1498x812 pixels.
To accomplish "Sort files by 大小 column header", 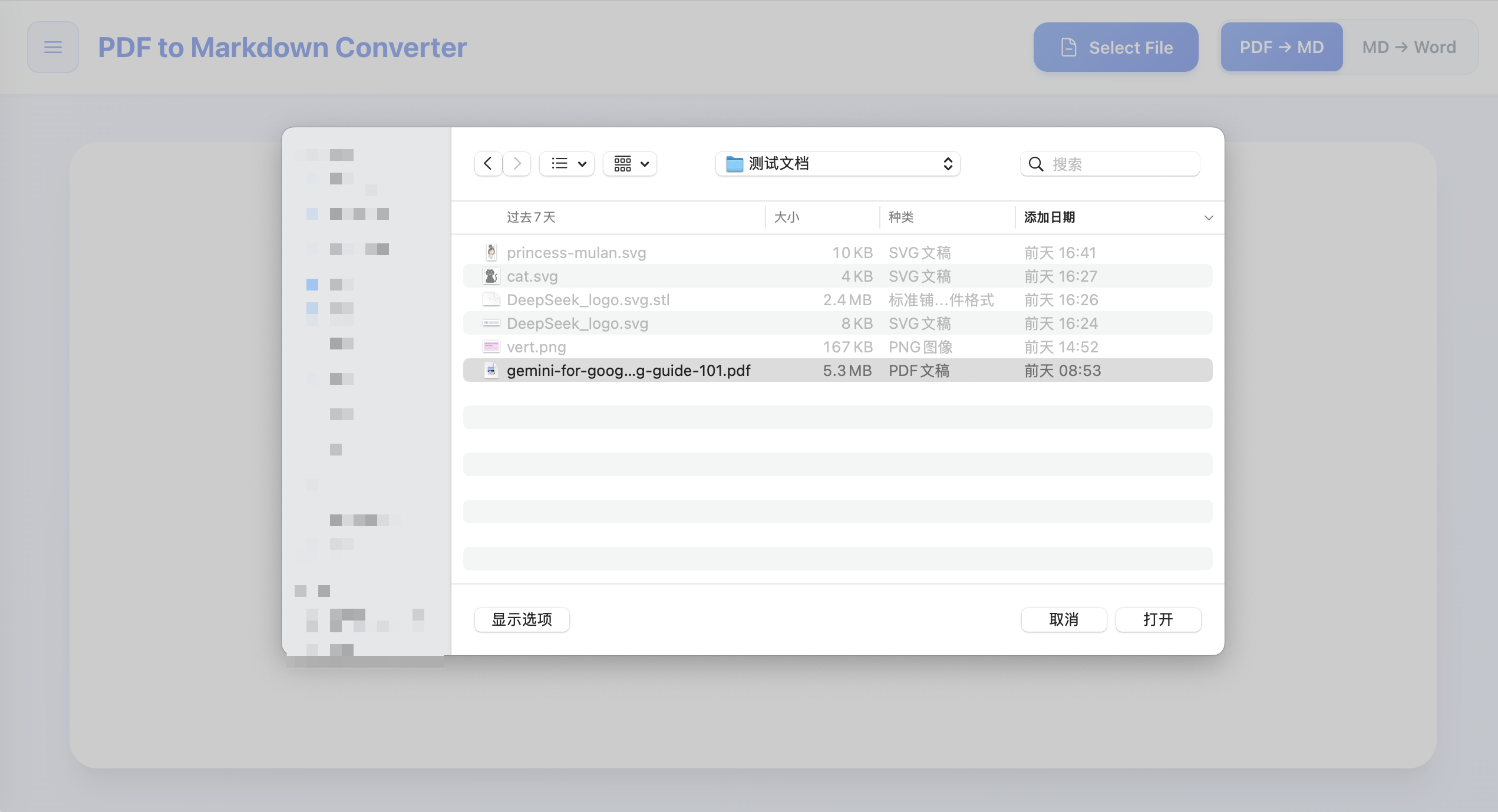I will tap(786, 217).
